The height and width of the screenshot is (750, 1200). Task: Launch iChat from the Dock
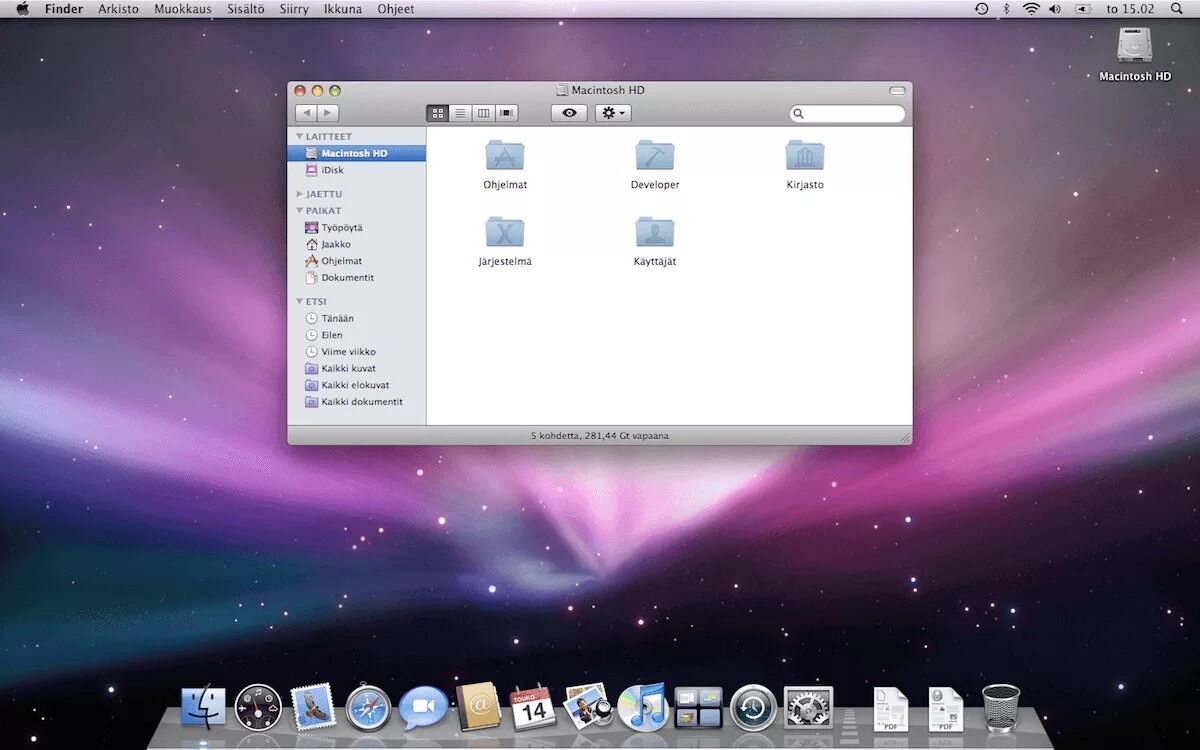[x=423, y=707]
